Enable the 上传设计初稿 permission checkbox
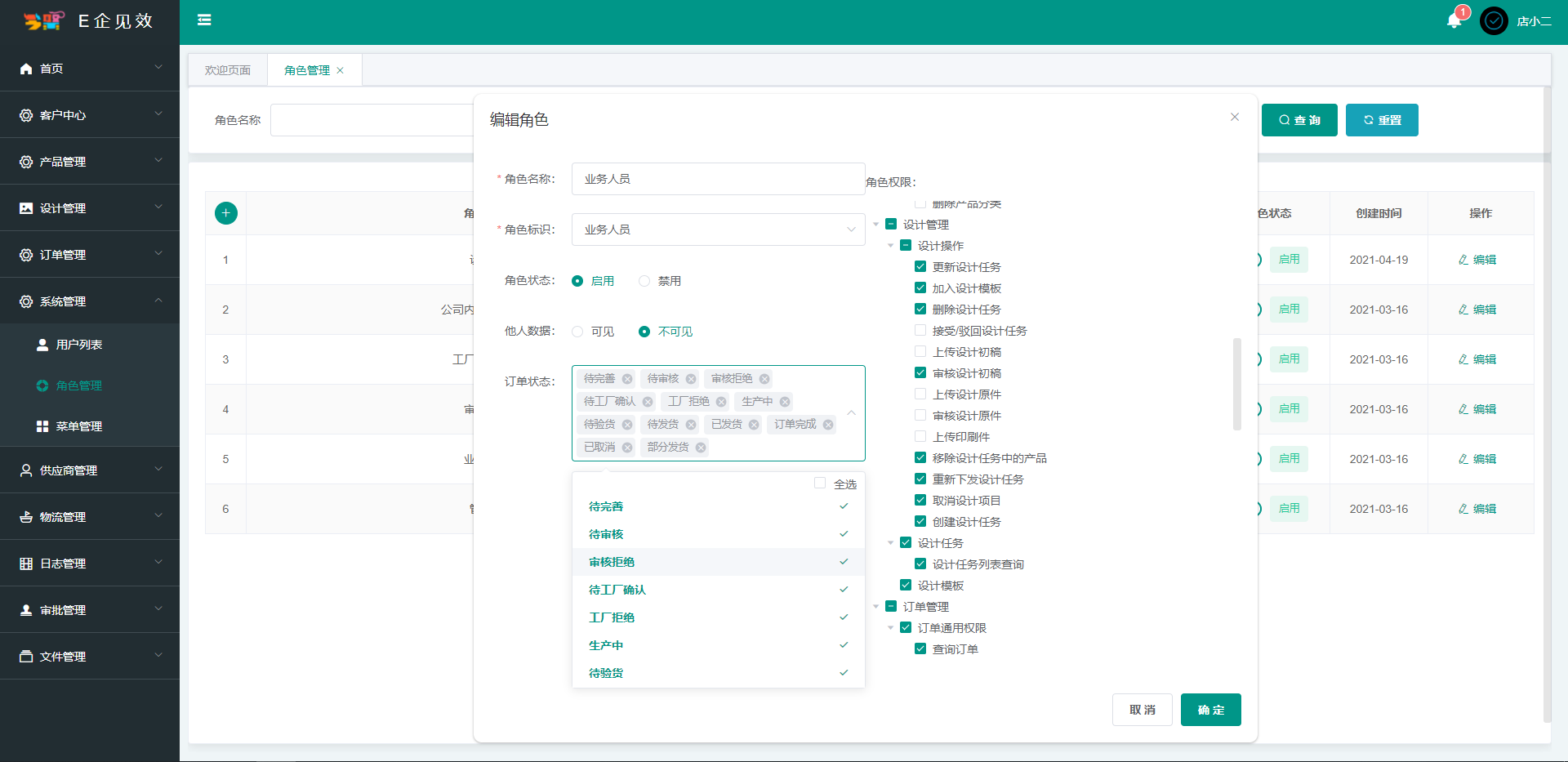Screen dimensions: 1568x762 click(x=920, y=352)
